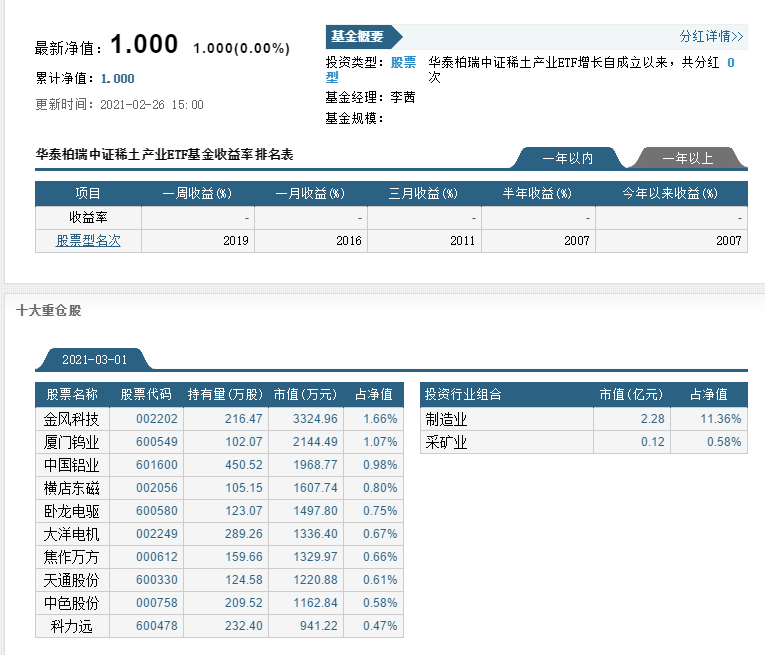765x655 pixels.
Task: Select the 焦作万方 stock name
Action: [x=71, y=557]
